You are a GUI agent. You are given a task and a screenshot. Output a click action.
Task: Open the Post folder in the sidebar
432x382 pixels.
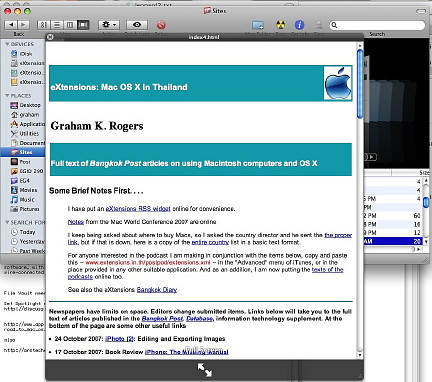tap(21, 162)
